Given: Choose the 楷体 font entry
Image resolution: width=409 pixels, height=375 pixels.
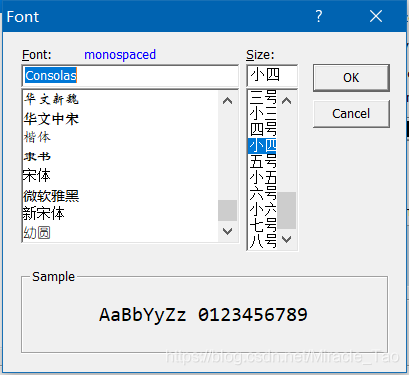Looking at the screenshot, I should pos(37,137).
